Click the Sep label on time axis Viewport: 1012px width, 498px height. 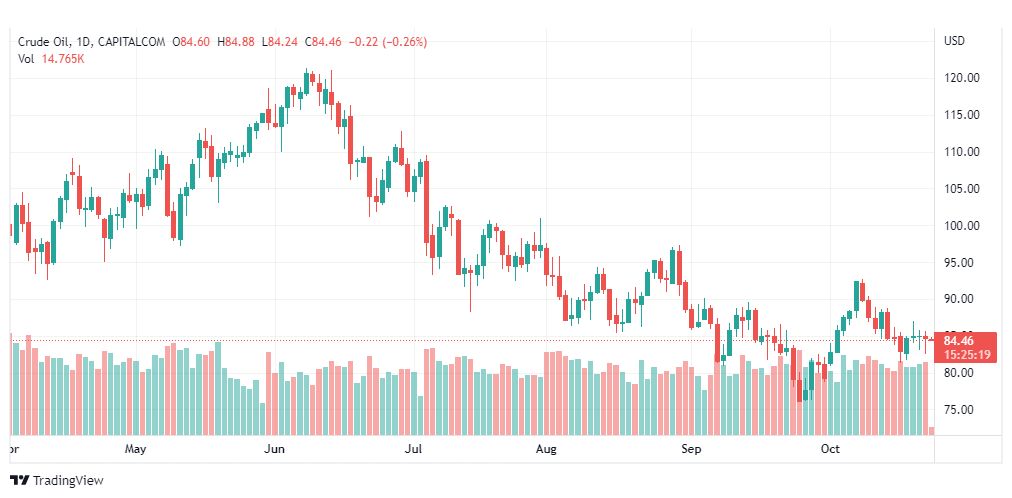click(x=691, y=450)
